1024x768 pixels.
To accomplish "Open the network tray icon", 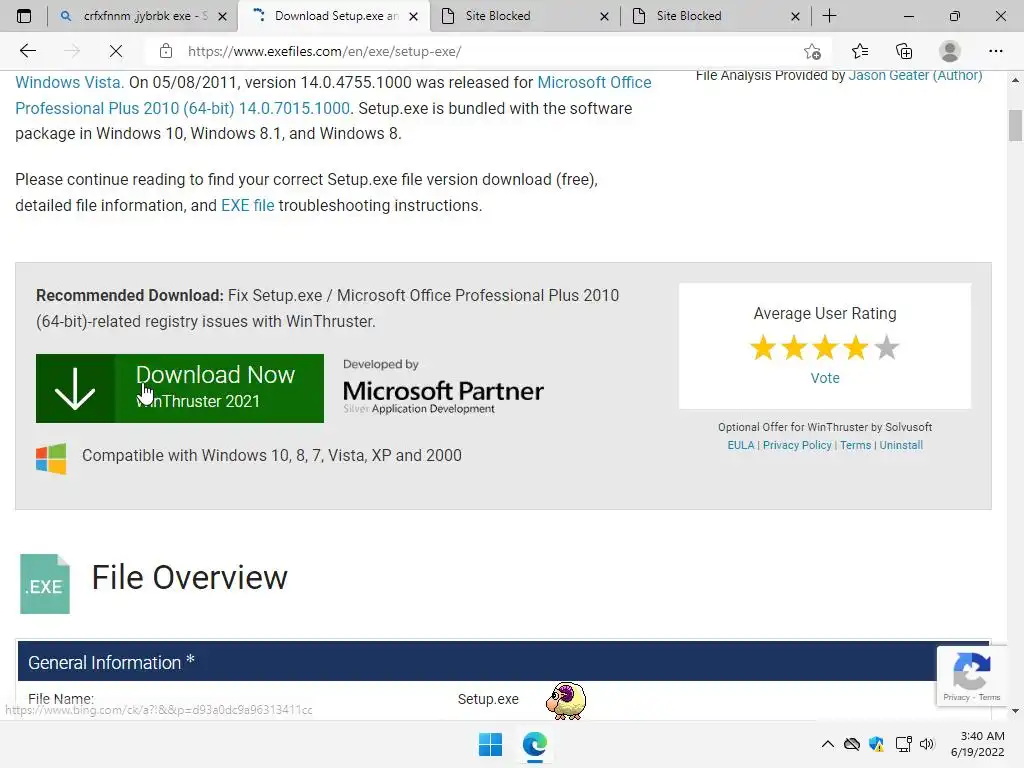I will [903, 744].
